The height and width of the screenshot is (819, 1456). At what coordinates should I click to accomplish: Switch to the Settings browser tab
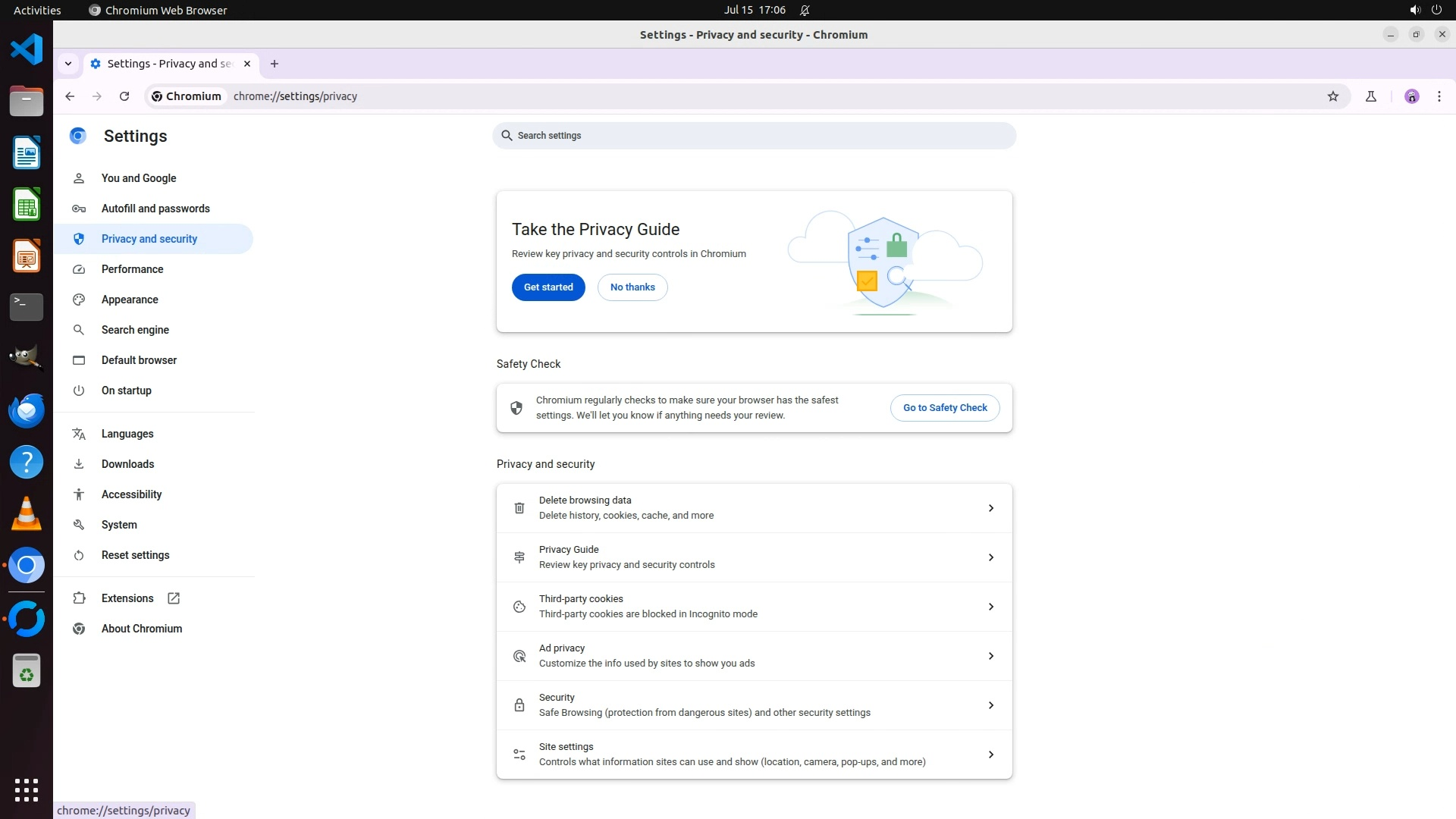(x=169, y=64)
